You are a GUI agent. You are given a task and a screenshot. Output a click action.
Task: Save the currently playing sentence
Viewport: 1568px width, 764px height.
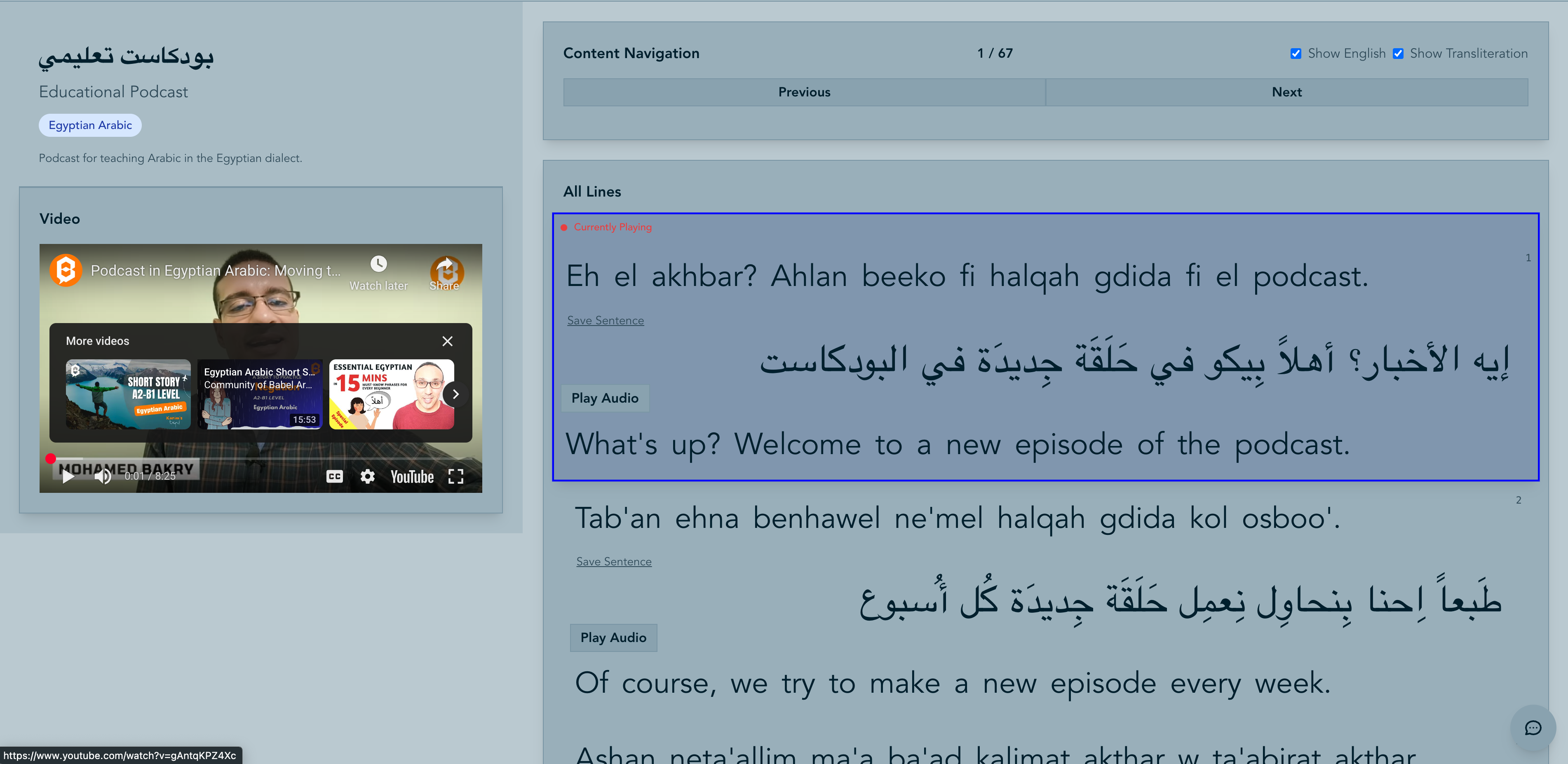[605, 320]
